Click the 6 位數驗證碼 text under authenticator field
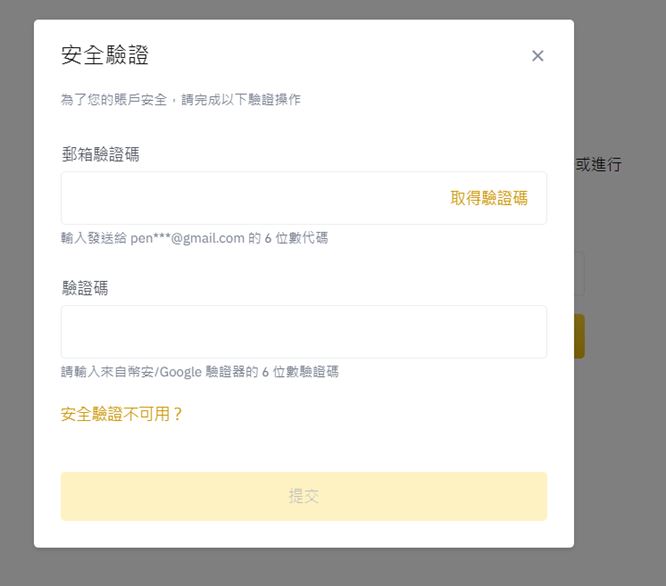666x586 pixels. point(300,372)
